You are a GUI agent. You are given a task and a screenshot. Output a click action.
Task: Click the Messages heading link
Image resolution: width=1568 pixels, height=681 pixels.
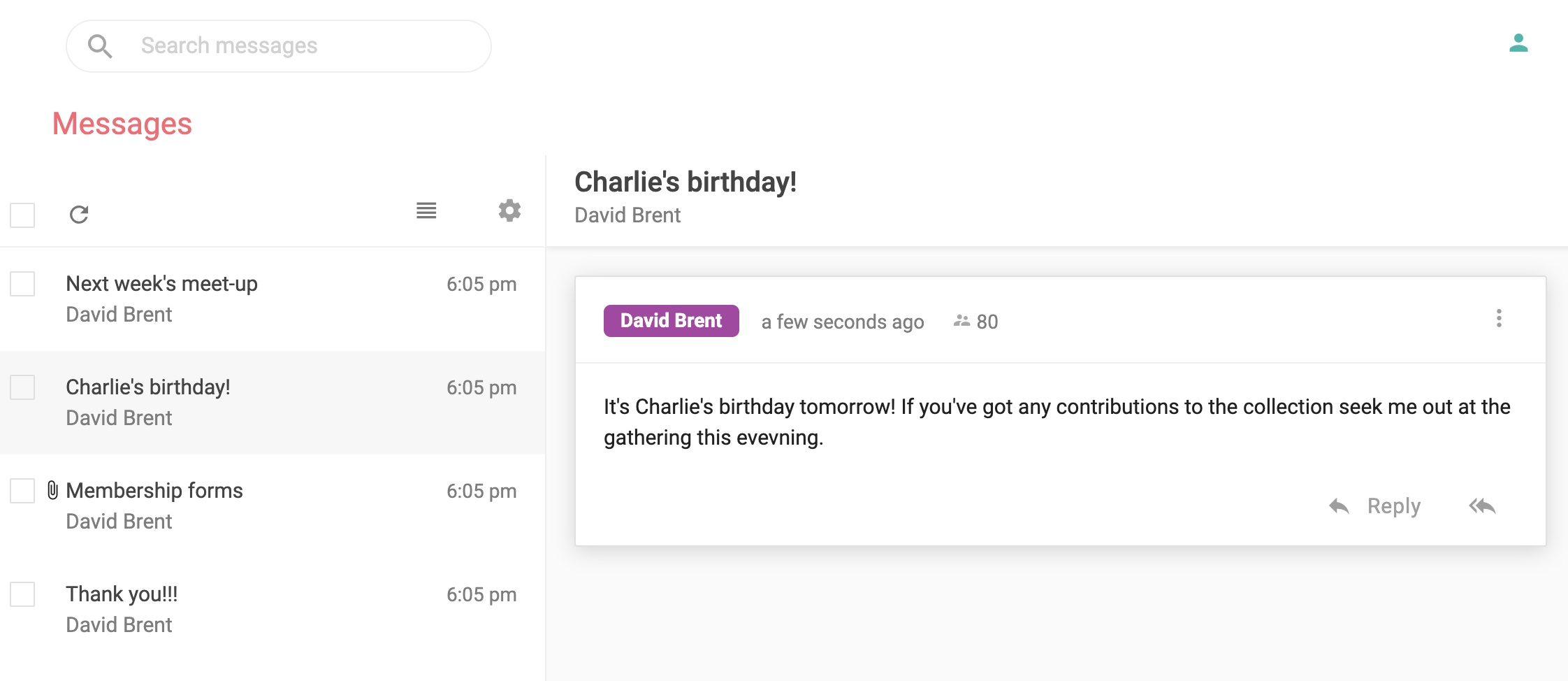122,124
